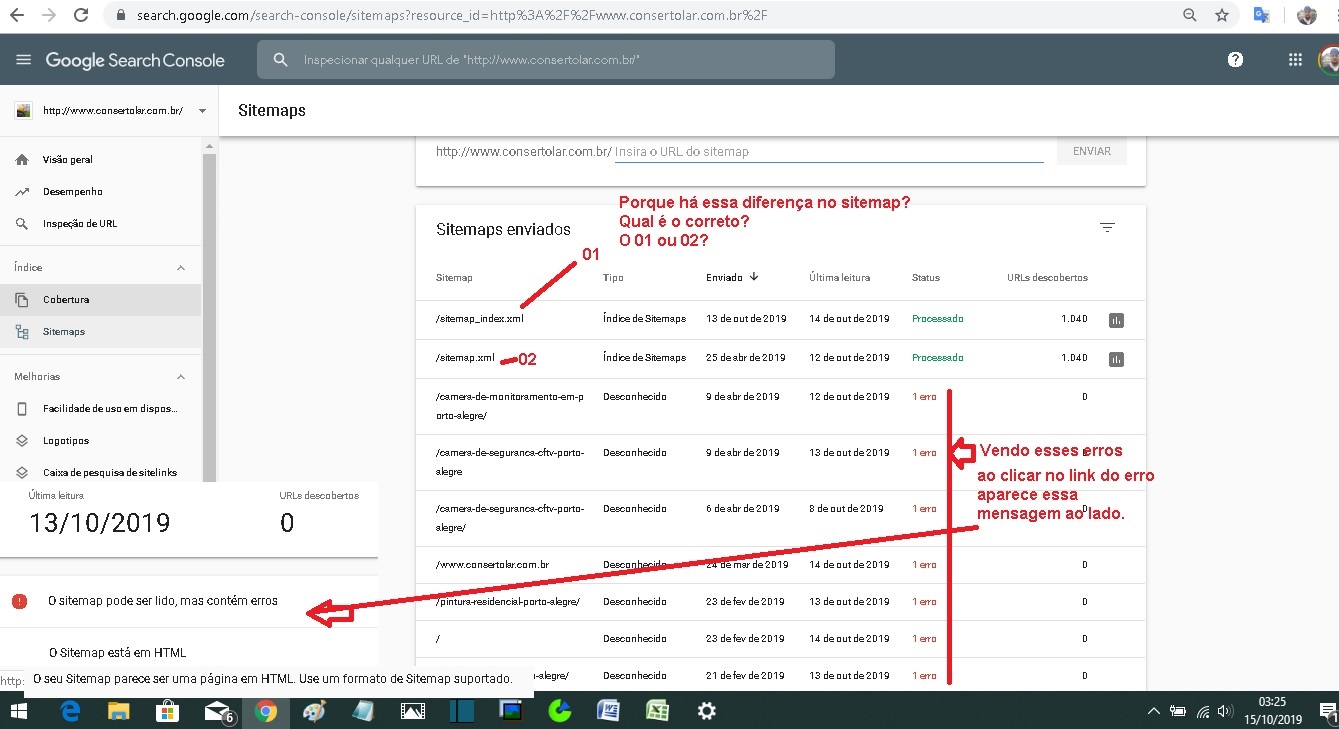Open chart icon for /sitemap_index.xml row
The width and height of the screenshot is (1339, 729).
(1116, 320)
